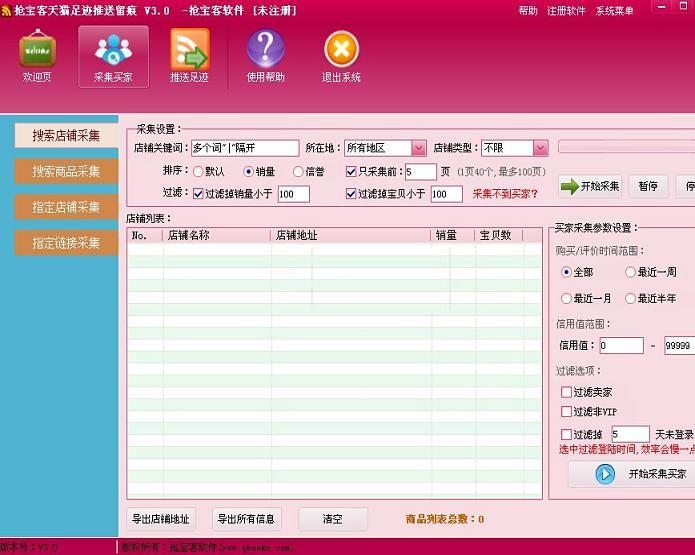Screen dimensions: 695x555
Task: Click the No. column header
Action: coord(145,235)
